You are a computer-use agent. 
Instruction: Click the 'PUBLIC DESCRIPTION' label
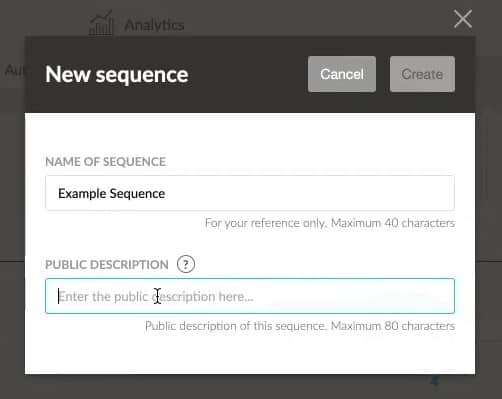tap(107, 265)
